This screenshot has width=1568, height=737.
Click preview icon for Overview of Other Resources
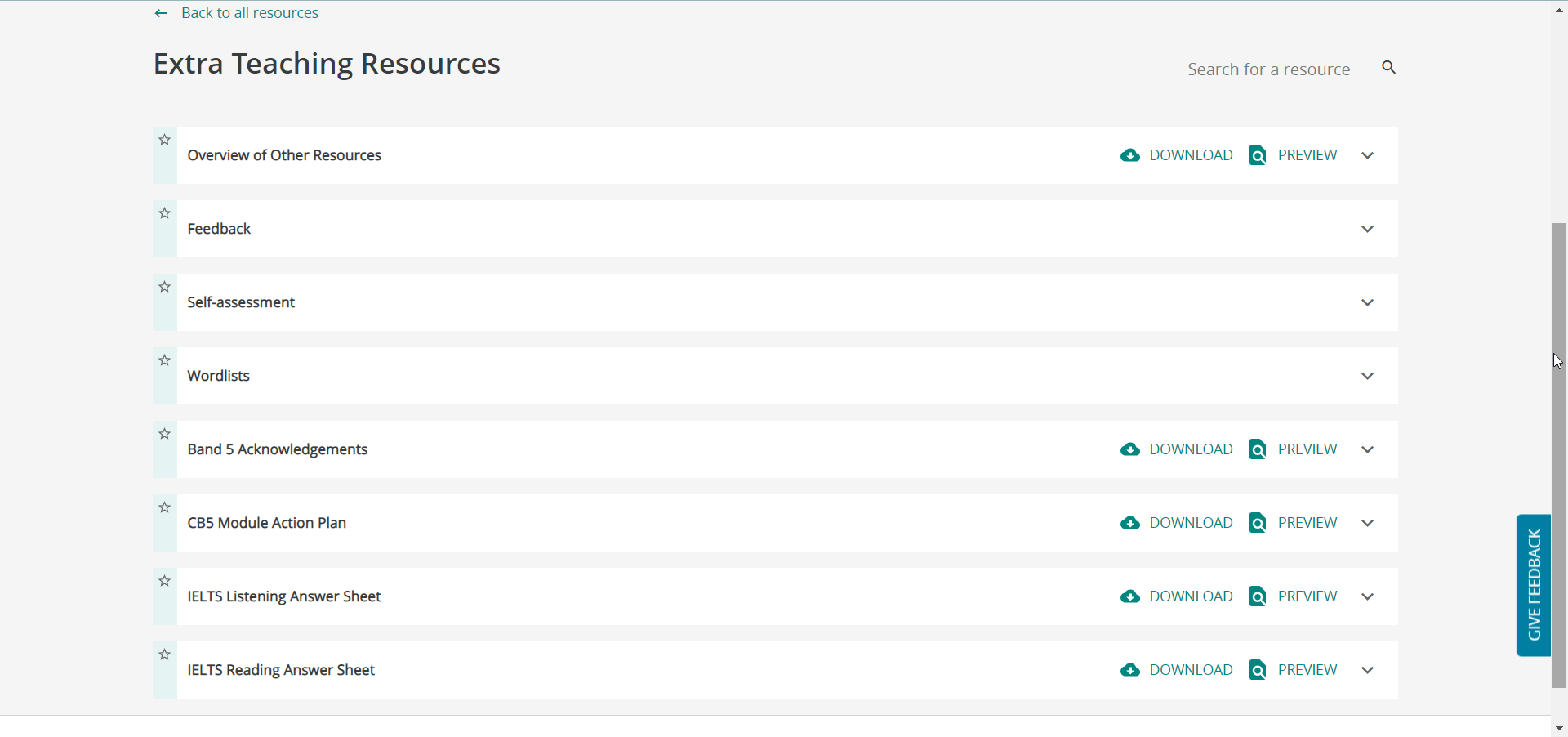(x=1258, y=155)
